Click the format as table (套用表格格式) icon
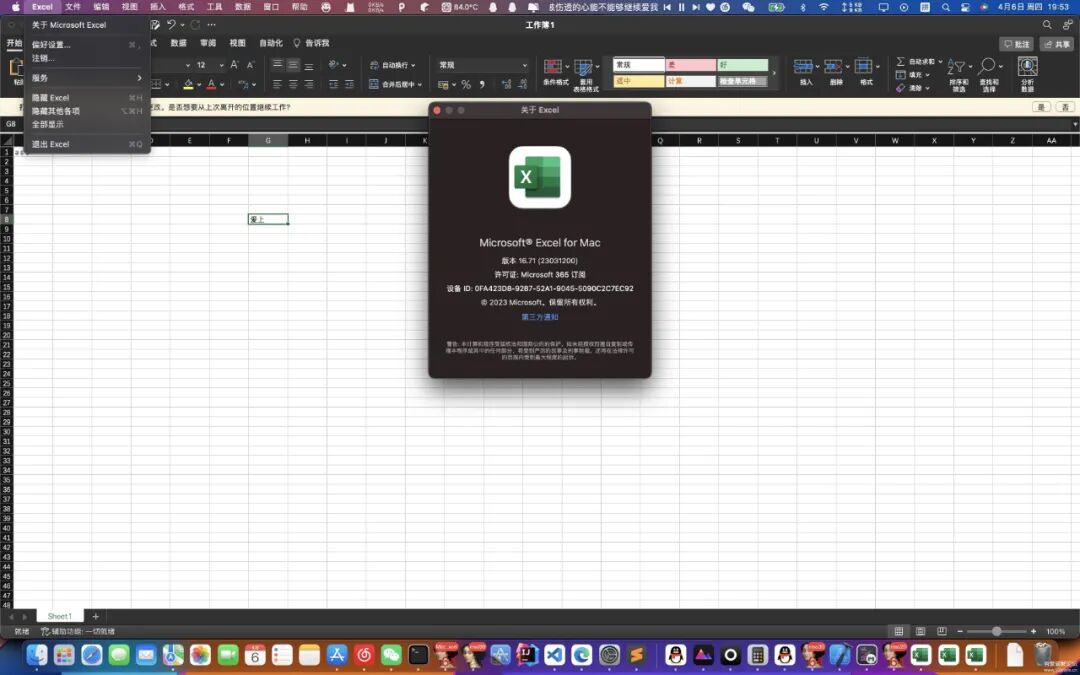Image resolution: width=1080 pixels, height=675 pixels. click(x=583, y=67)
